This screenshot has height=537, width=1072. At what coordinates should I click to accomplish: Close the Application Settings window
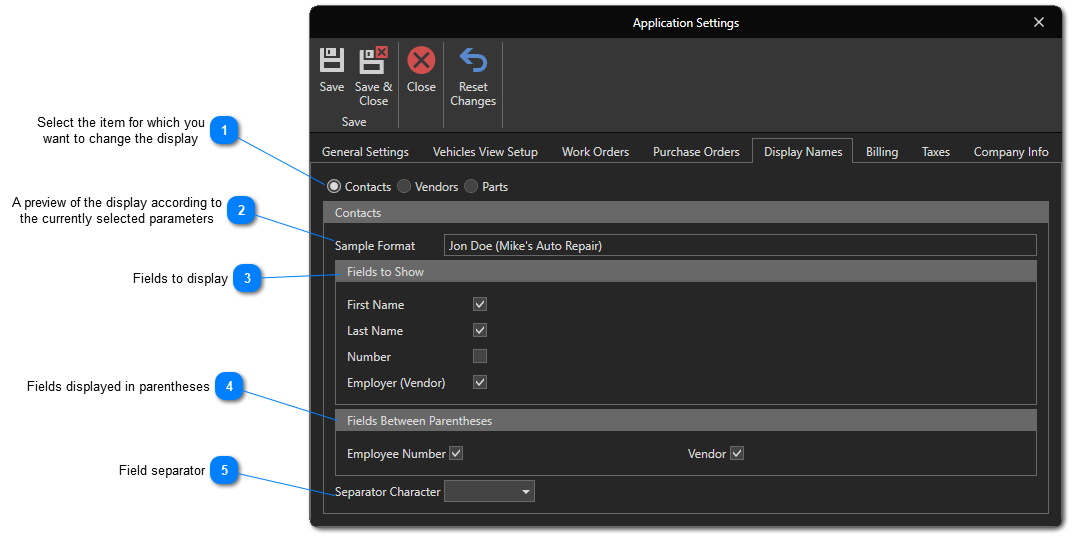1039,22
